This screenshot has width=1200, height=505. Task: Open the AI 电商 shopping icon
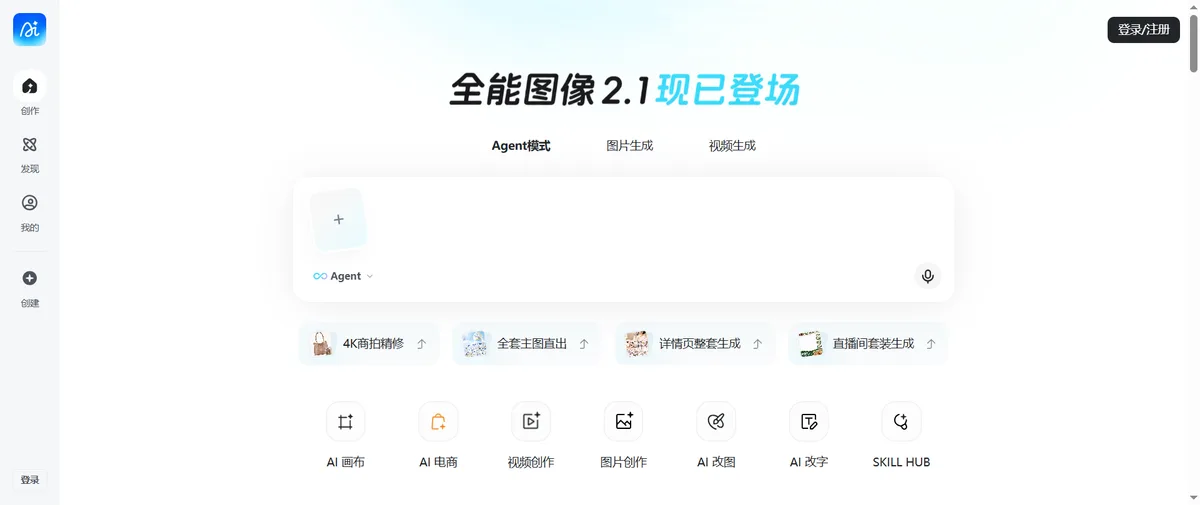[x=438, y=422]
